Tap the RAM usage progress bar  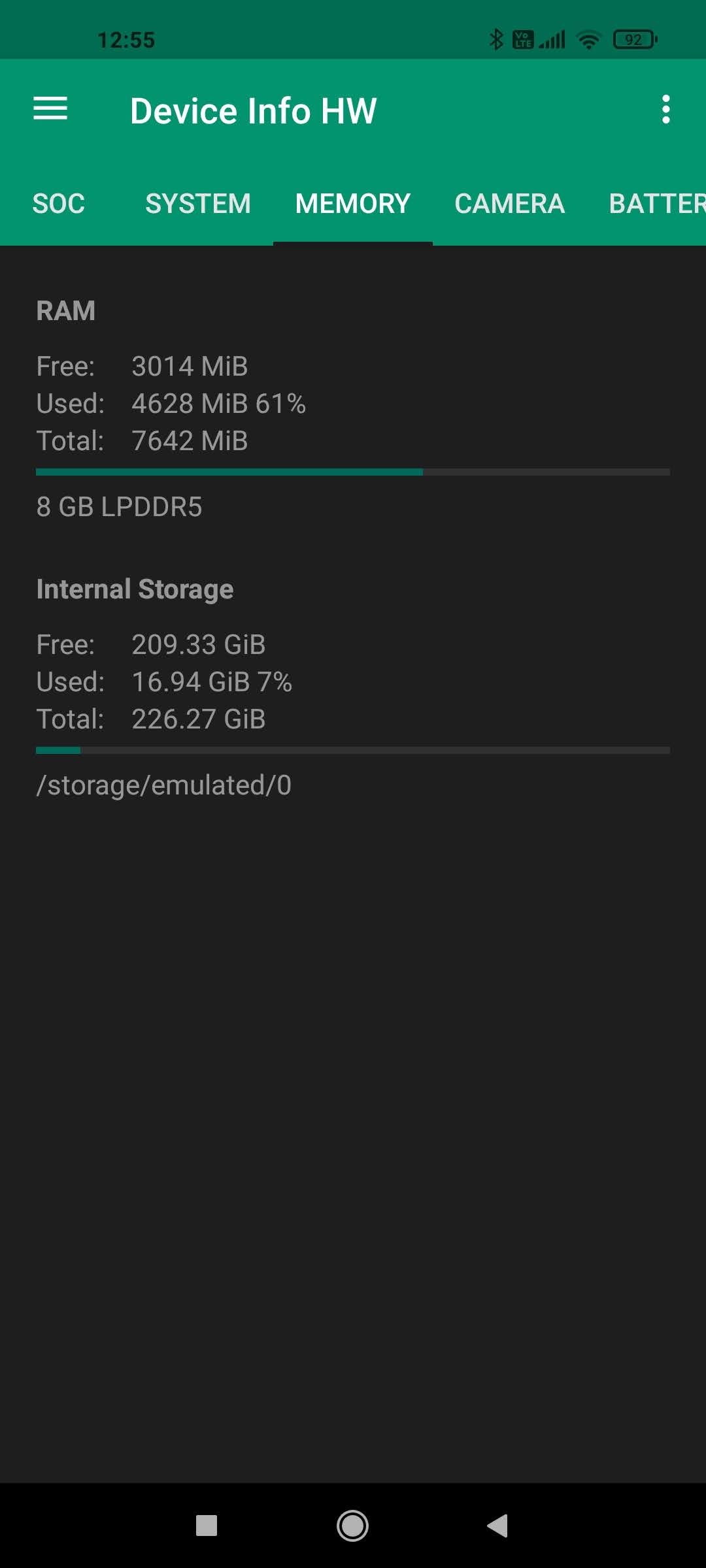[352, 472]
